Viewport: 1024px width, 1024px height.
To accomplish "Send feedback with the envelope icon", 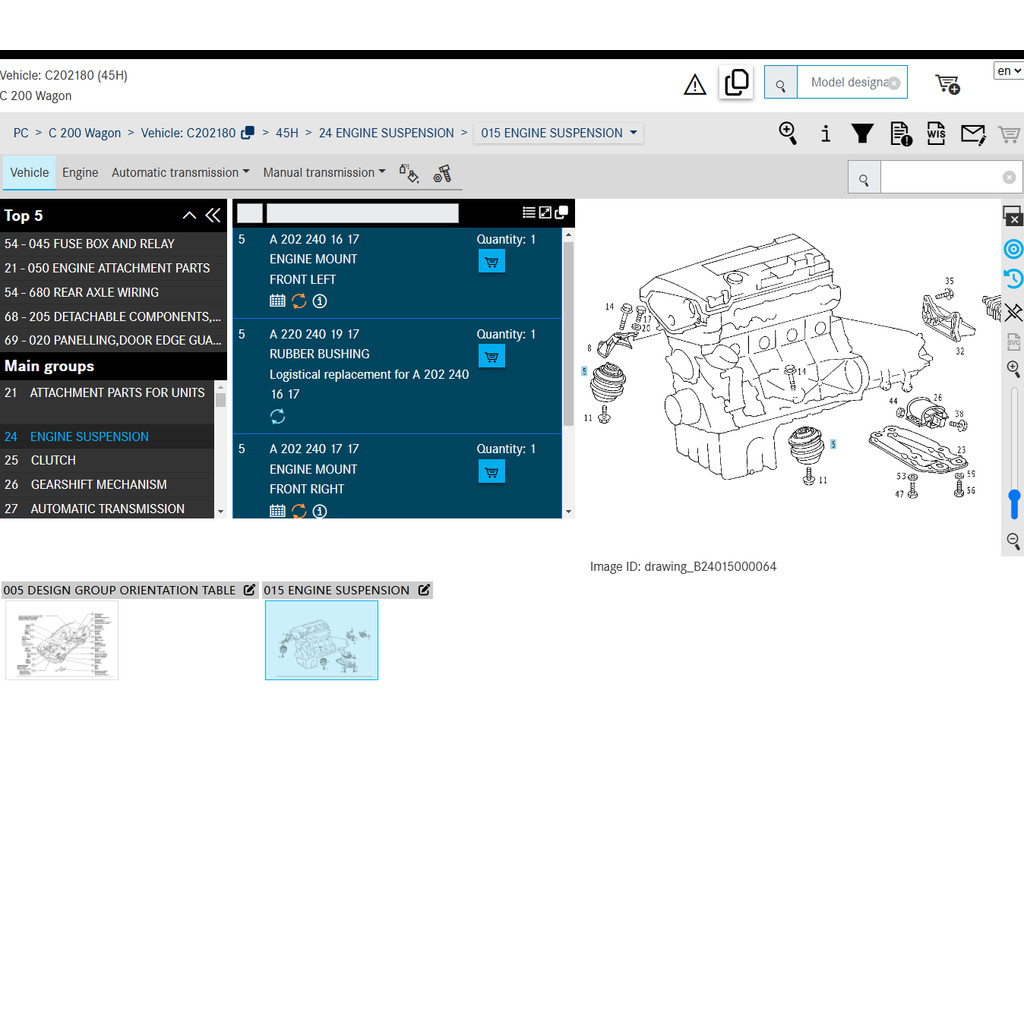I will coord(973,135).
